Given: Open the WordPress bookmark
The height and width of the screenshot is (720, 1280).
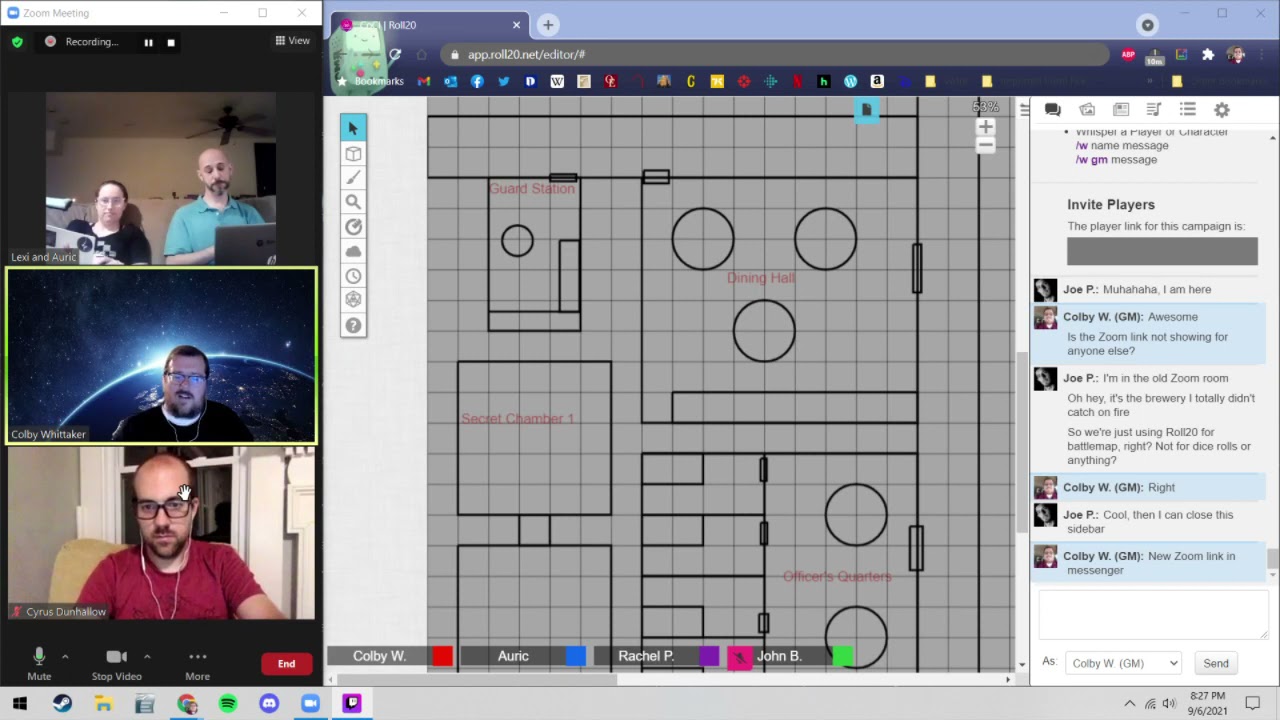Looking at the screenshot, I should click(850, 81).
